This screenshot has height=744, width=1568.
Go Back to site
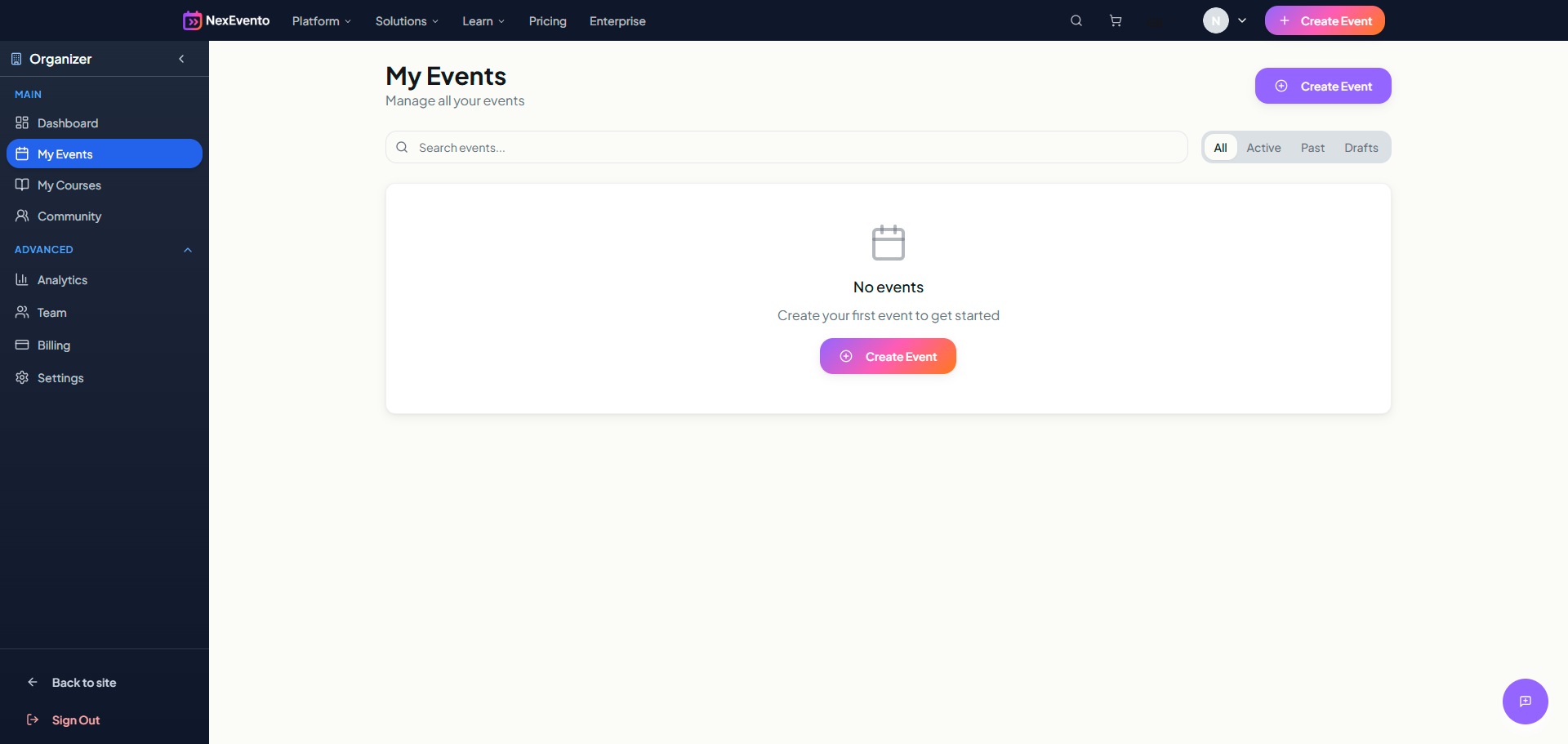83,682
